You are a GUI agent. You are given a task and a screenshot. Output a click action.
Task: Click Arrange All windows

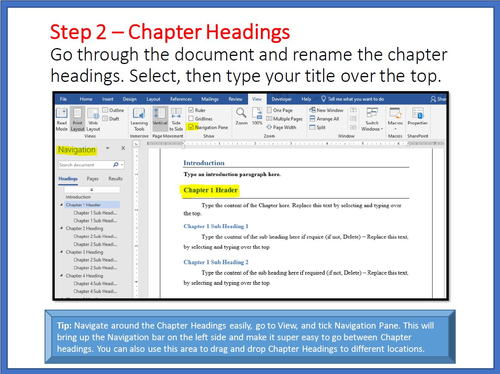(324, 119)
